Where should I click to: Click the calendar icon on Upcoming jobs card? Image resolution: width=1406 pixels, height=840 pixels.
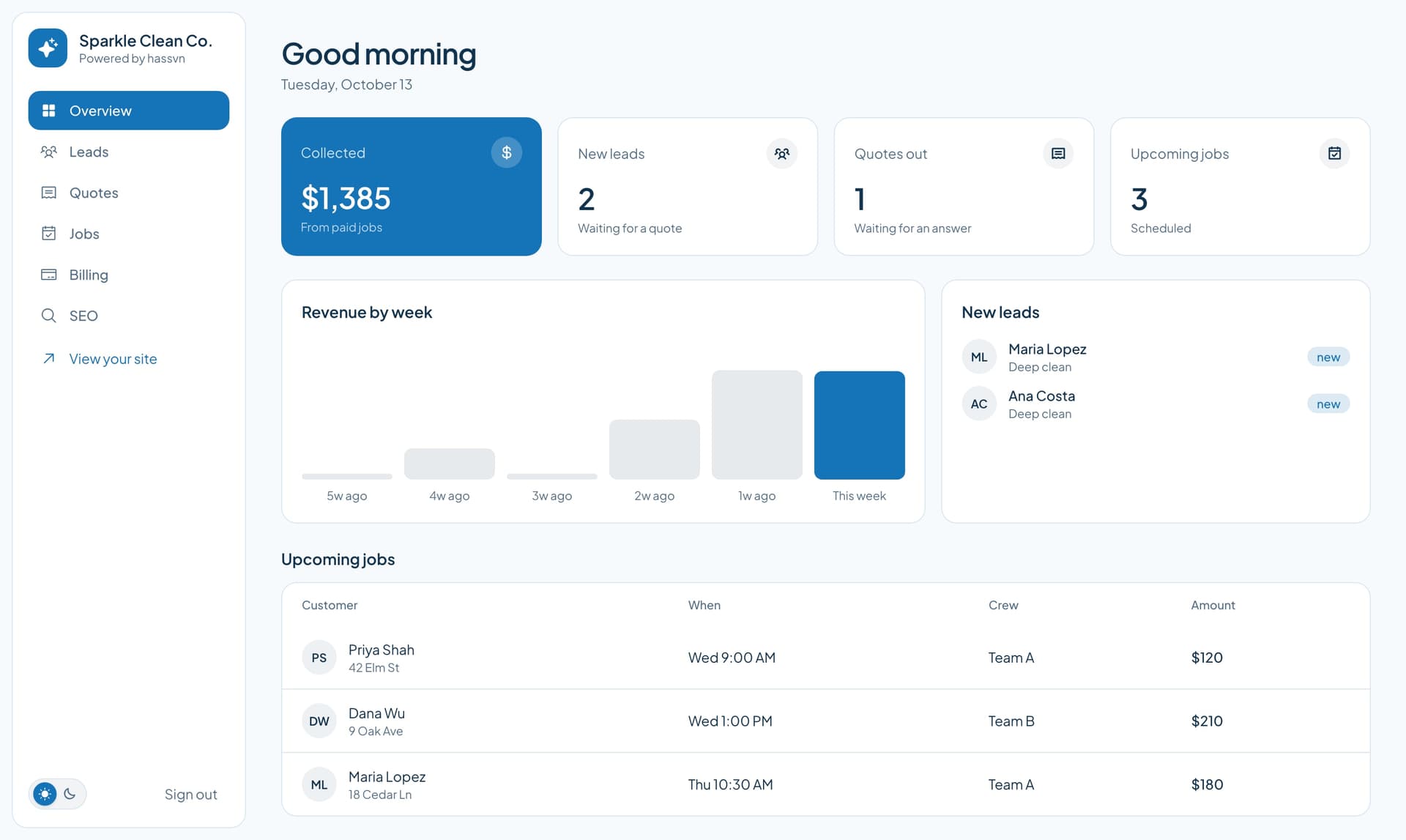[1335, 154]
